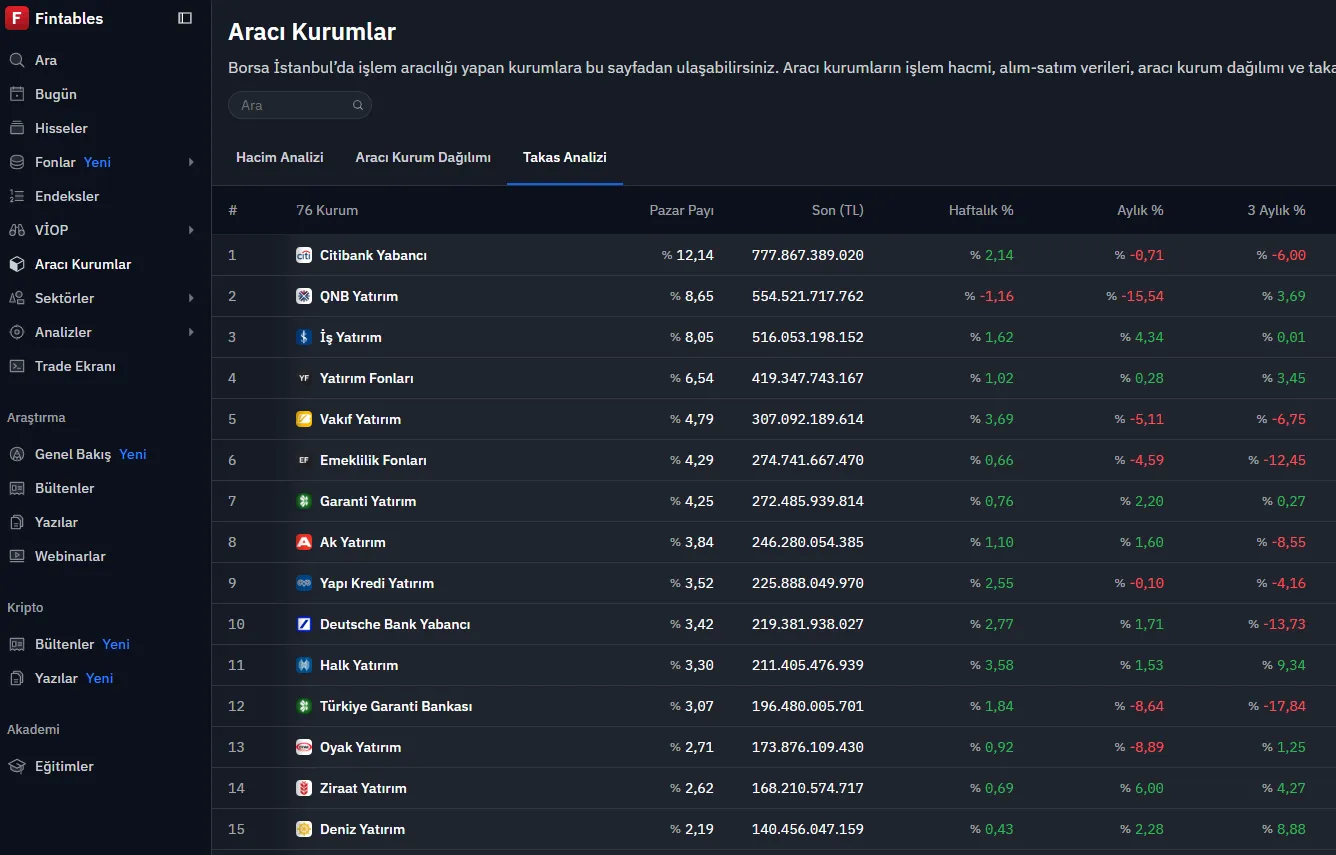Click the Deniz Yatırım logo icon
Screen dimensions: 1336x855
click(304, 829)
